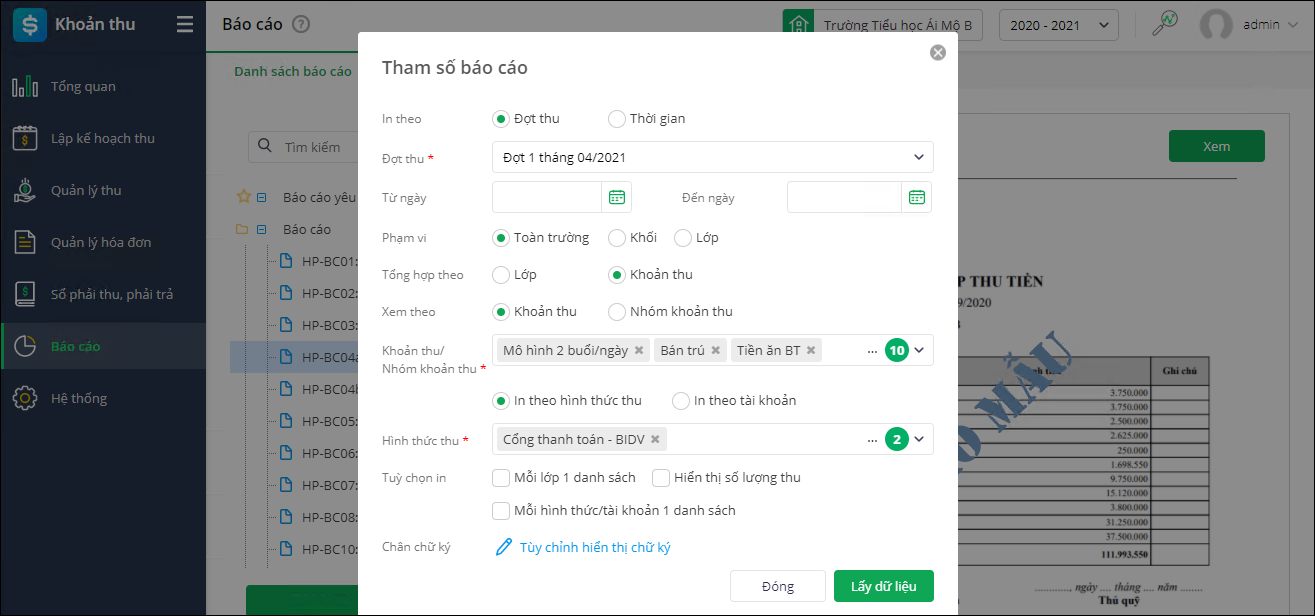
Task: Click the hamburger menu icon
Action: [185, 25]
